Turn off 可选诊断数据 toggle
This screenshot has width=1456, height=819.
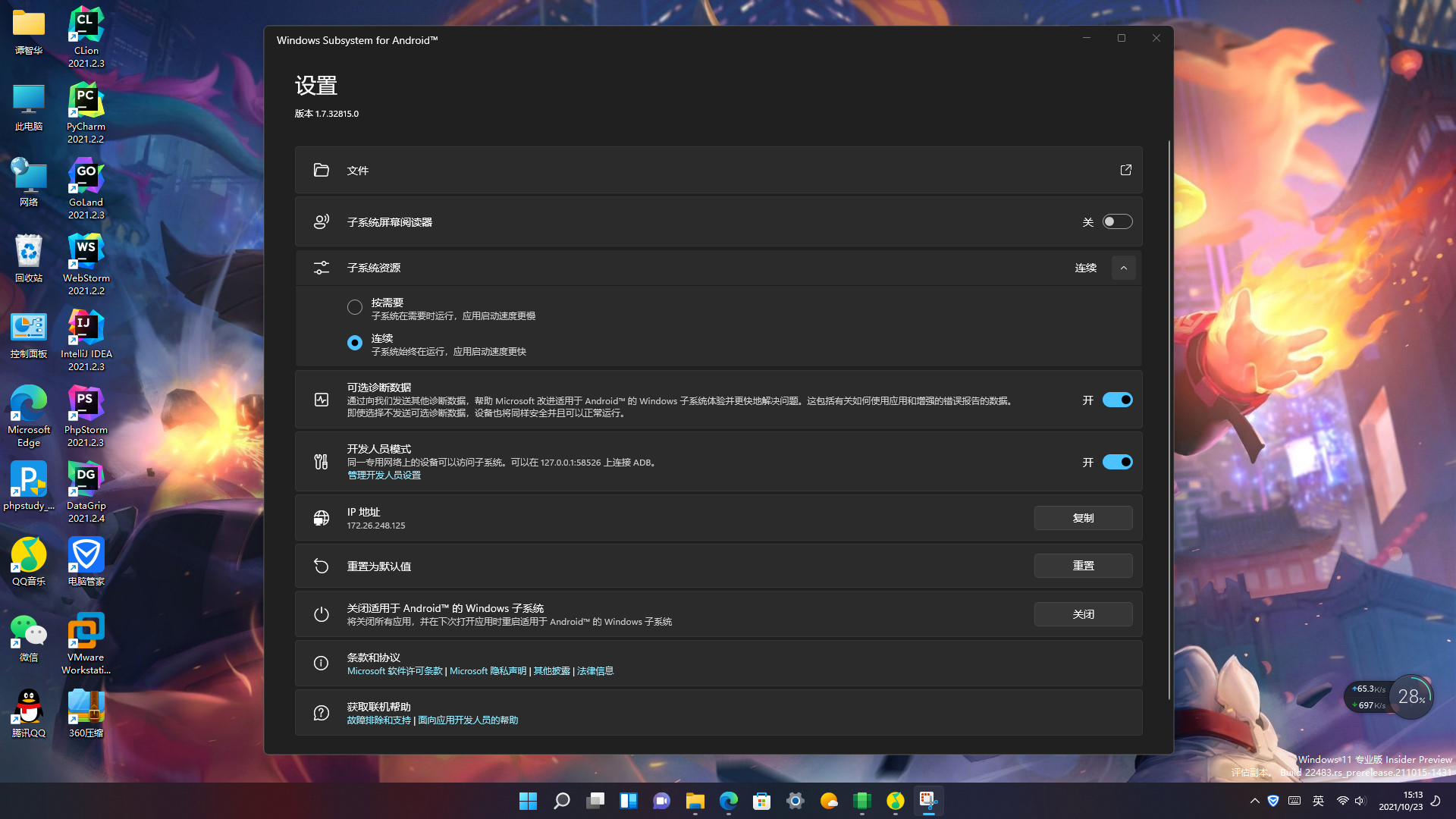(1117, 400)
